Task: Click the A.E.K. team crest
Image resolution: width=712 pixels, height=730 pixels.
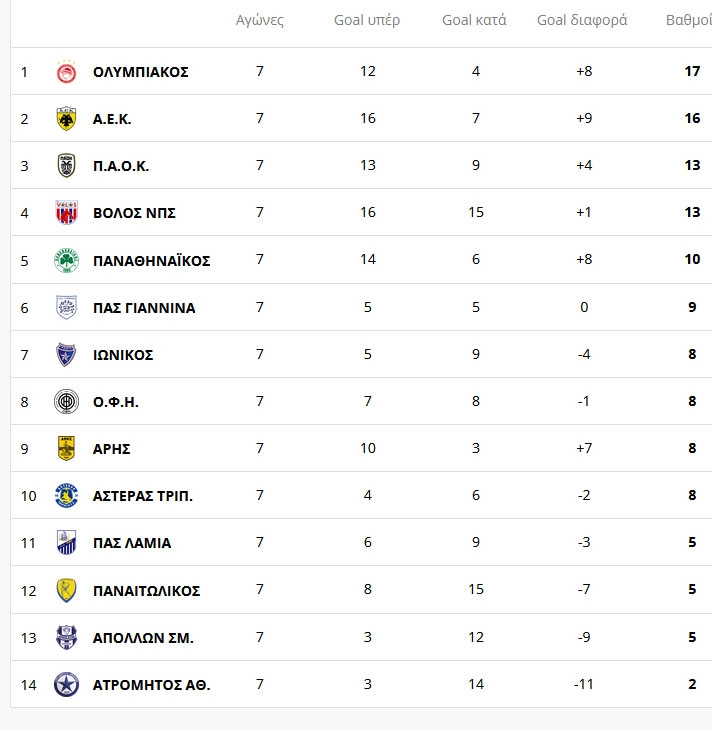Action: (66, 119)
